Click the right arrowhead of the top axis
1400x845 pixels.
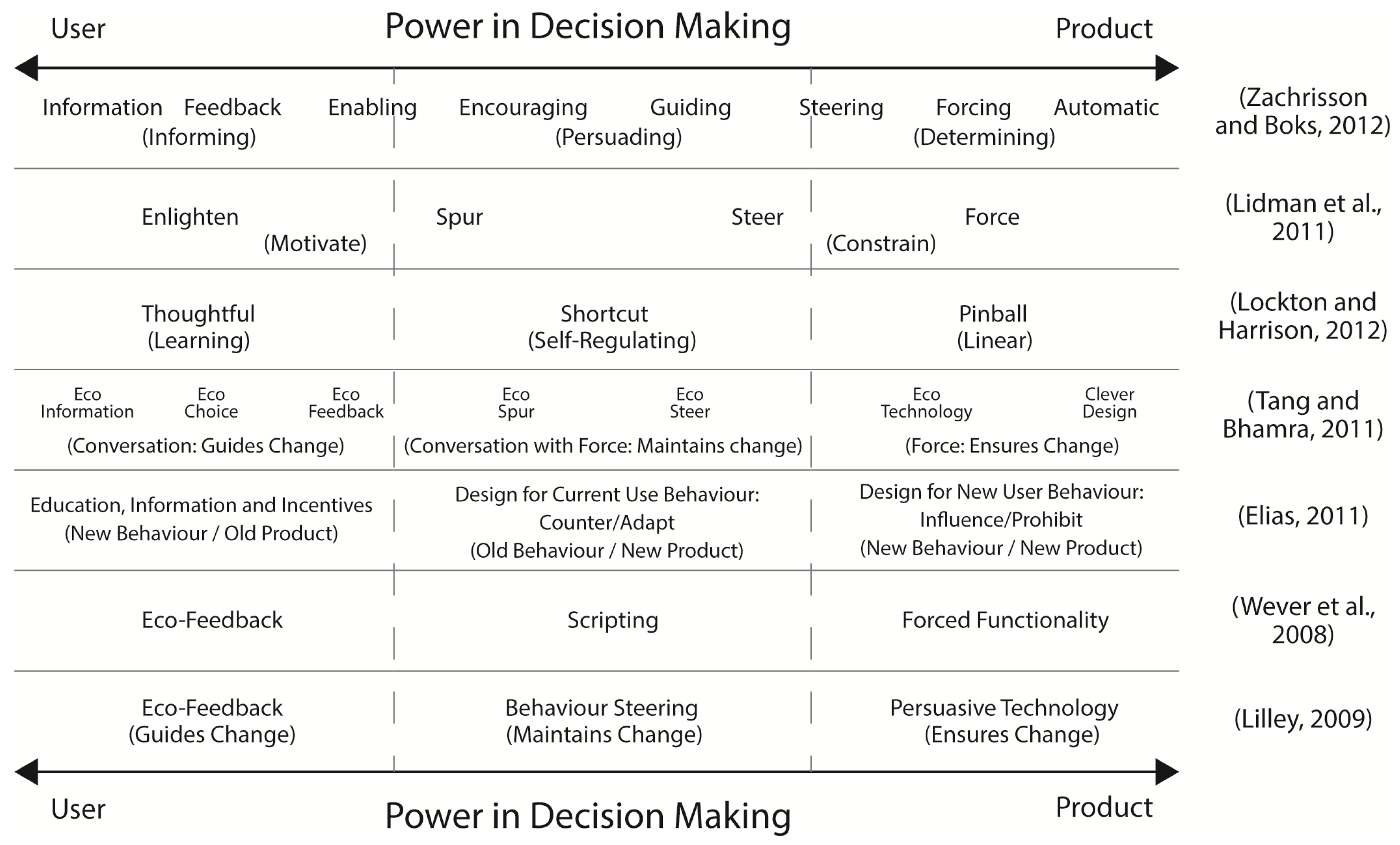pyautogui.click(x=1167, y=68)
